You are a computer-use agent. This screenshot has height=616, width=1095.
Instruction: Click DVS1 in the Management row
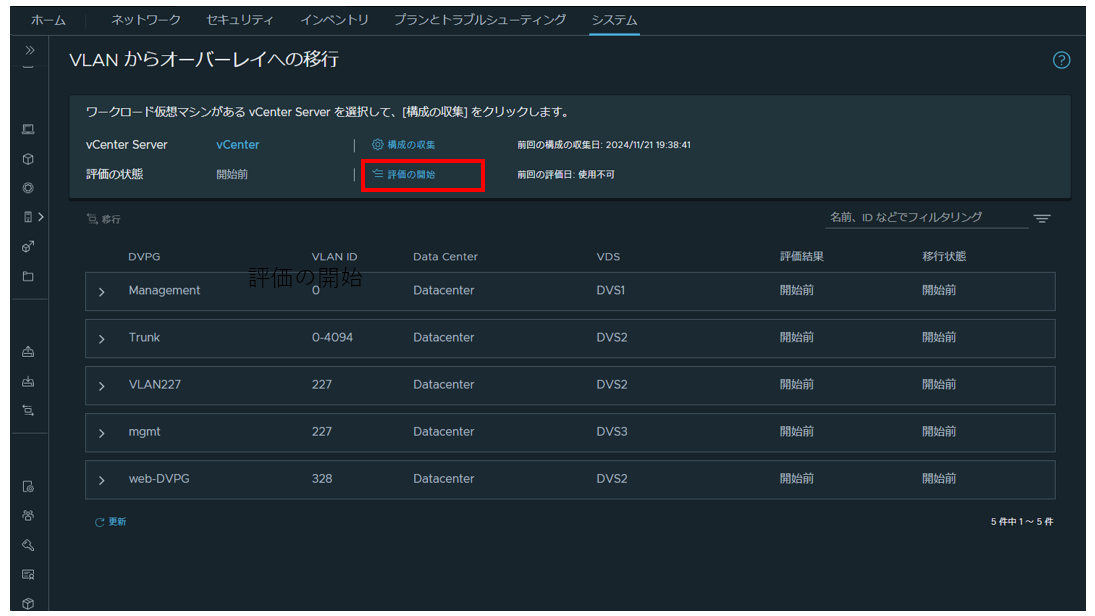point(610,290)
